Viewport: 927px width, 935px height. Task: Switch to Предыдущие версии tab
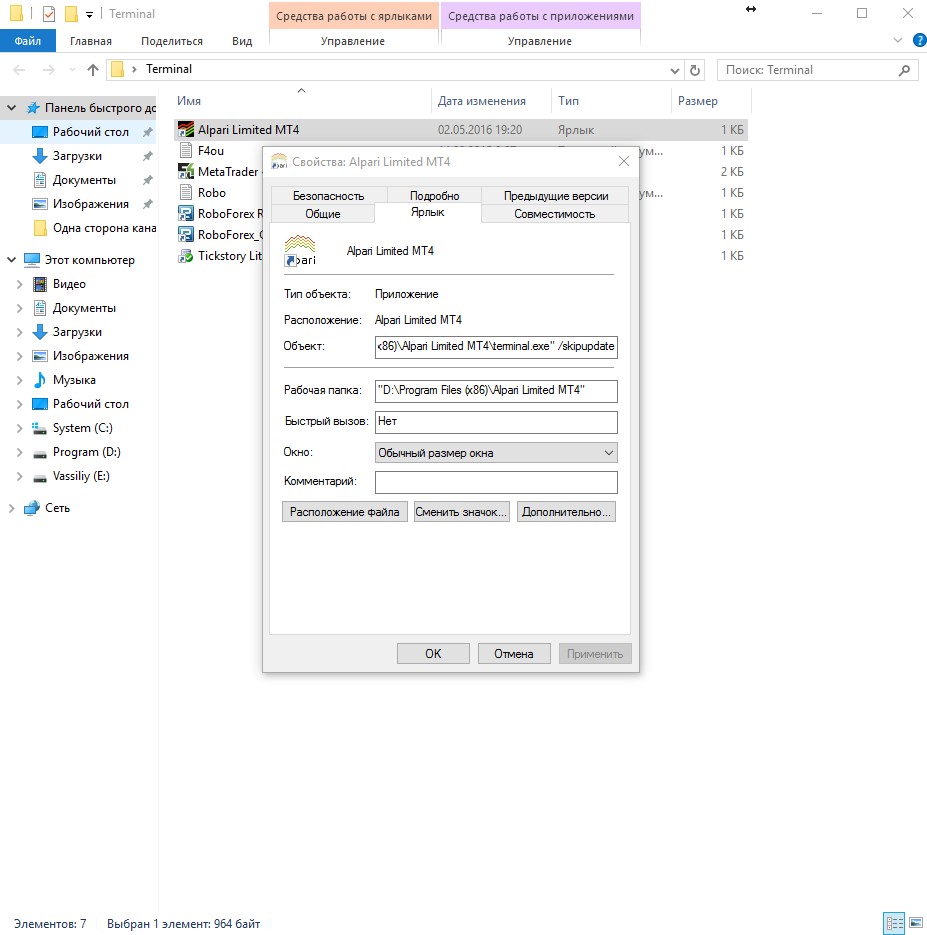click(x=556, y=196)
